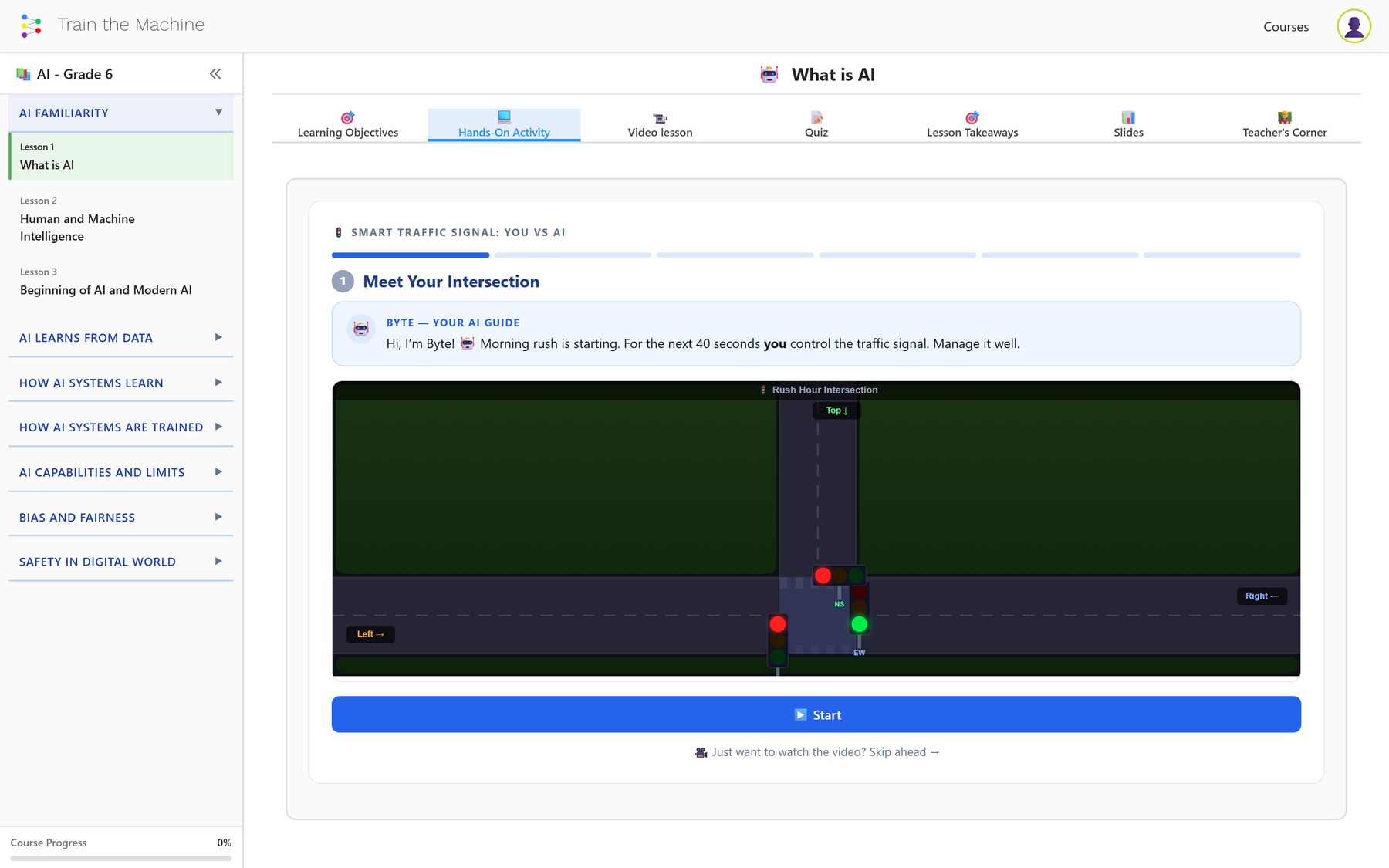The height and width of the screenshot is (868, 1389).
Task: Click the NS traffic light signal
Action: (839, 576)
